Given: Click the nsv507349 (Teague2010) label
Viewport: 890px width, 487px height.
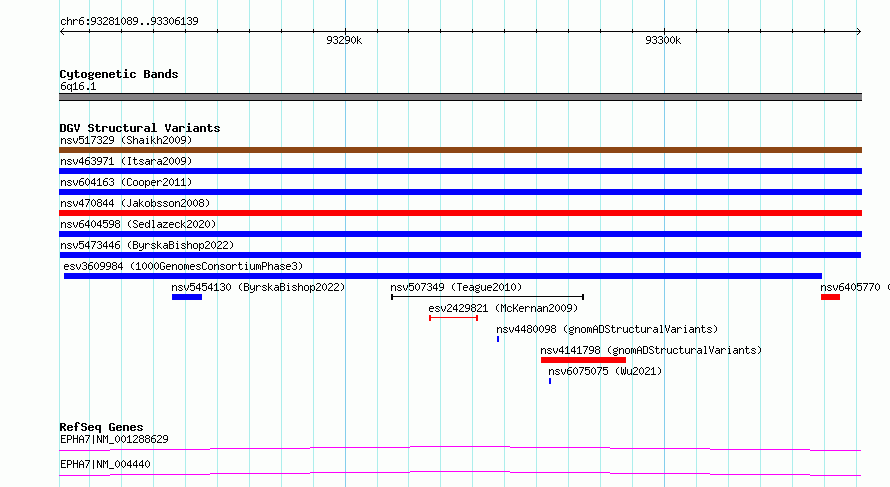Looking at the screenshot, I should pyautogui.click(x=456, y=287).
